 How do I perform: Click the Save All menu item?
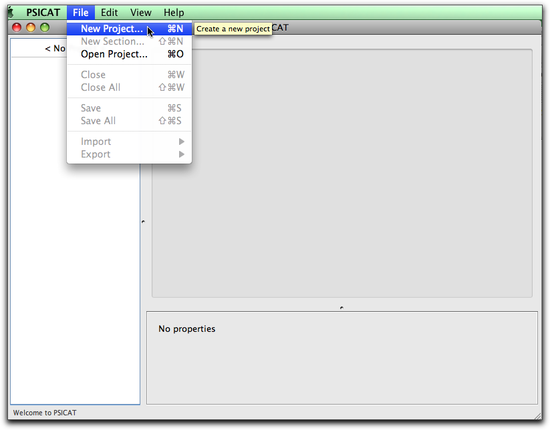point(129,121)
